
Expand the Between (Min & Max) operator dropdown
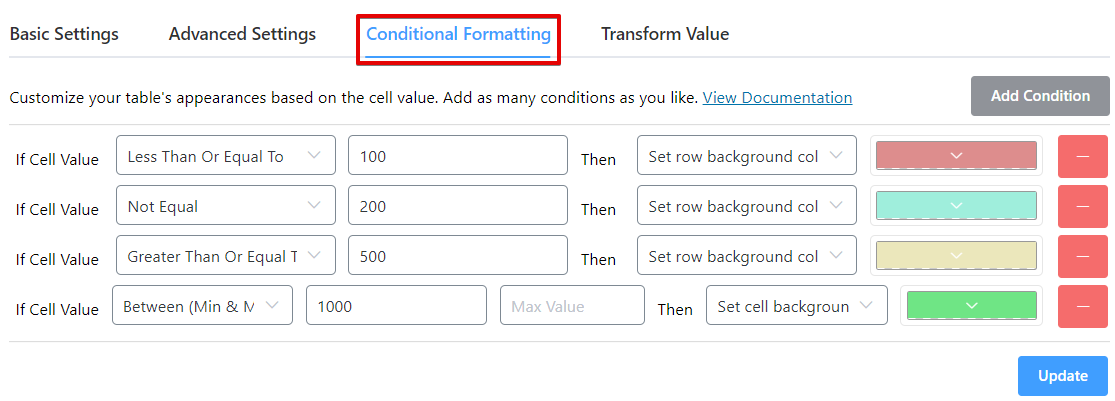(204, 306)
